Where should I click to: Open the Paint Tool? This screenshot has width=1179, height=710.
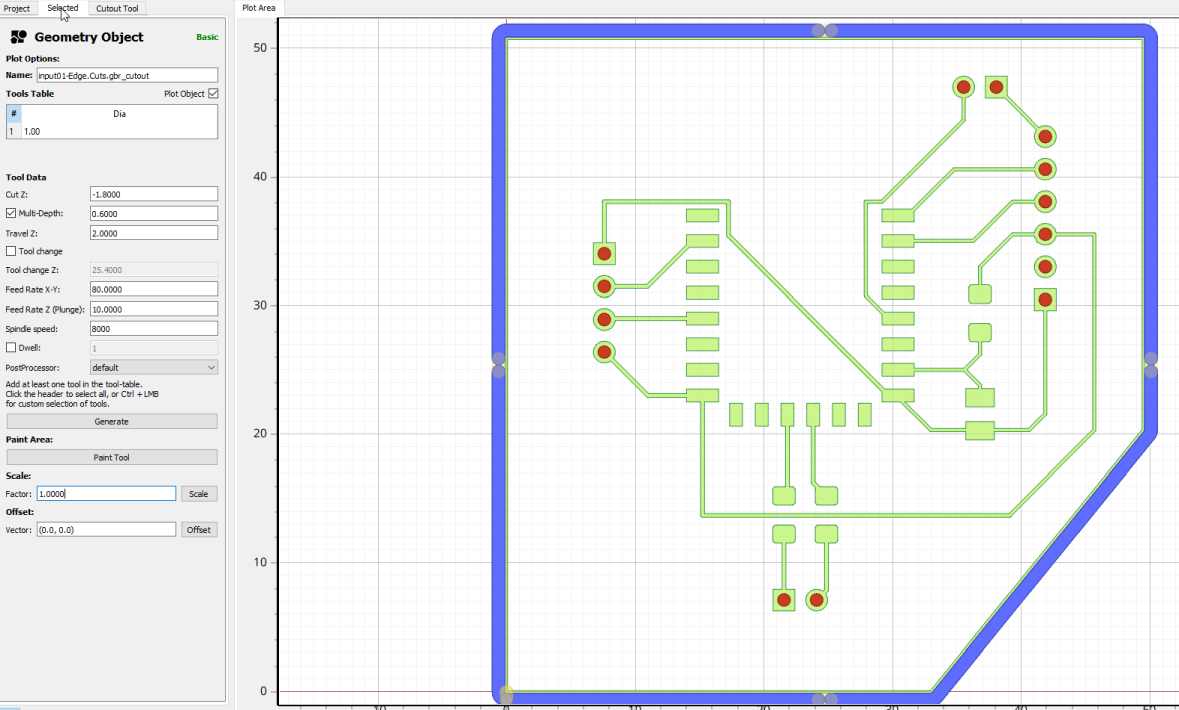click(x=112, y=457)
